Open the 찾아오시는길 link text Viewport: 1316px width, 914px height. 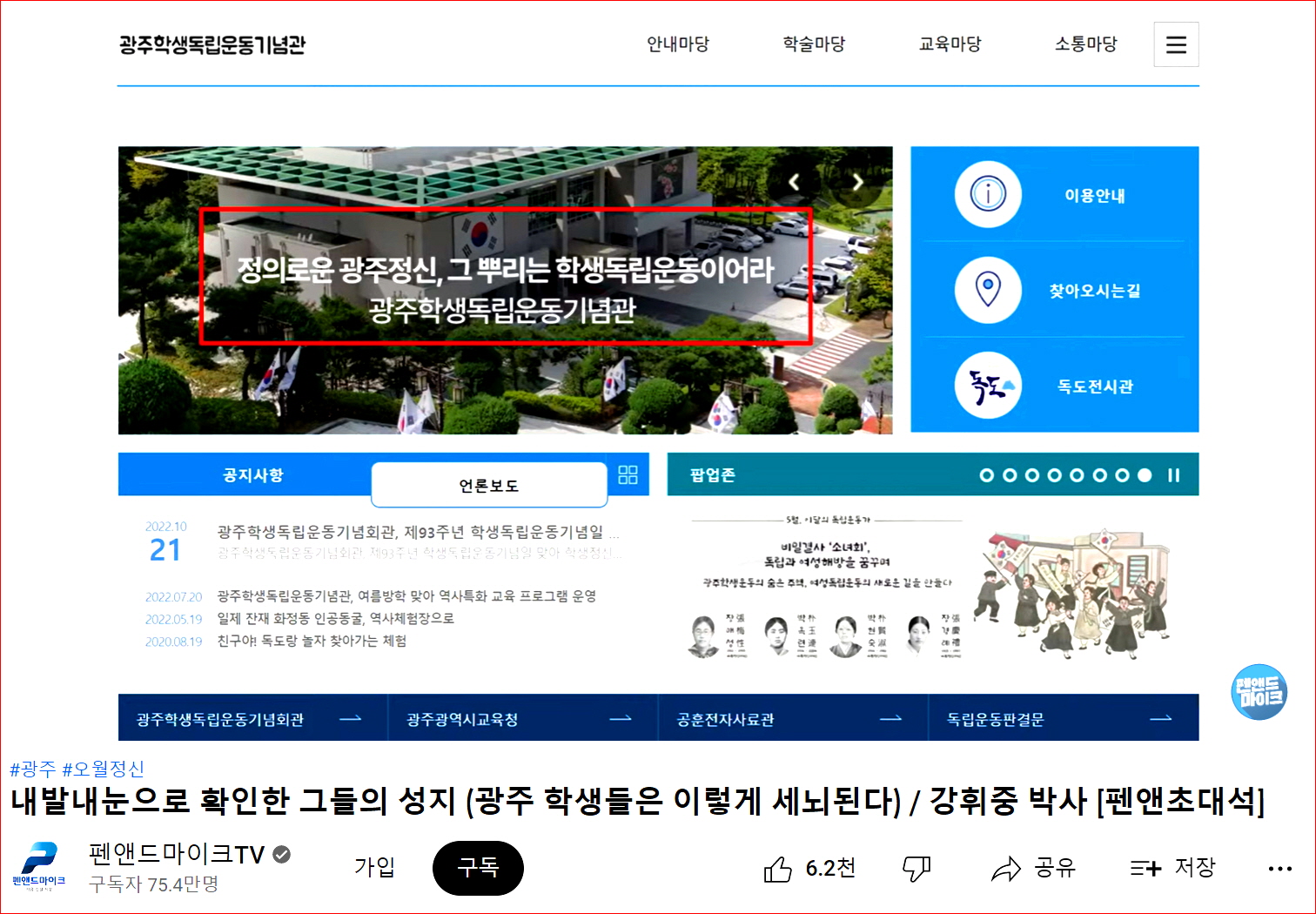[1095, 291]
